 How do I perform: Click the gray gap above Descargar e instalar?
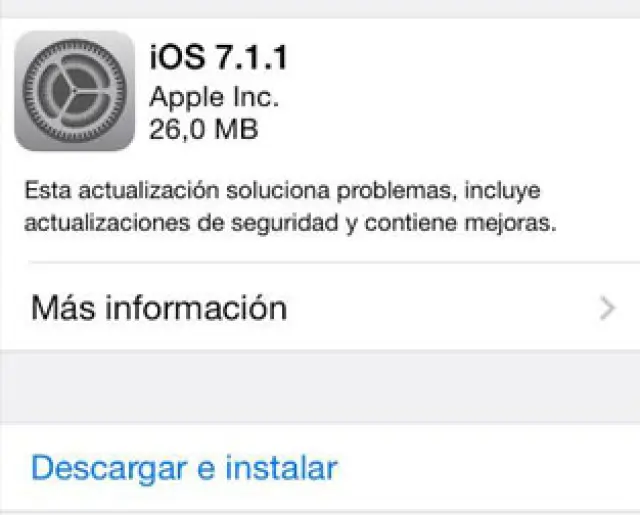[x=320, y=386]
